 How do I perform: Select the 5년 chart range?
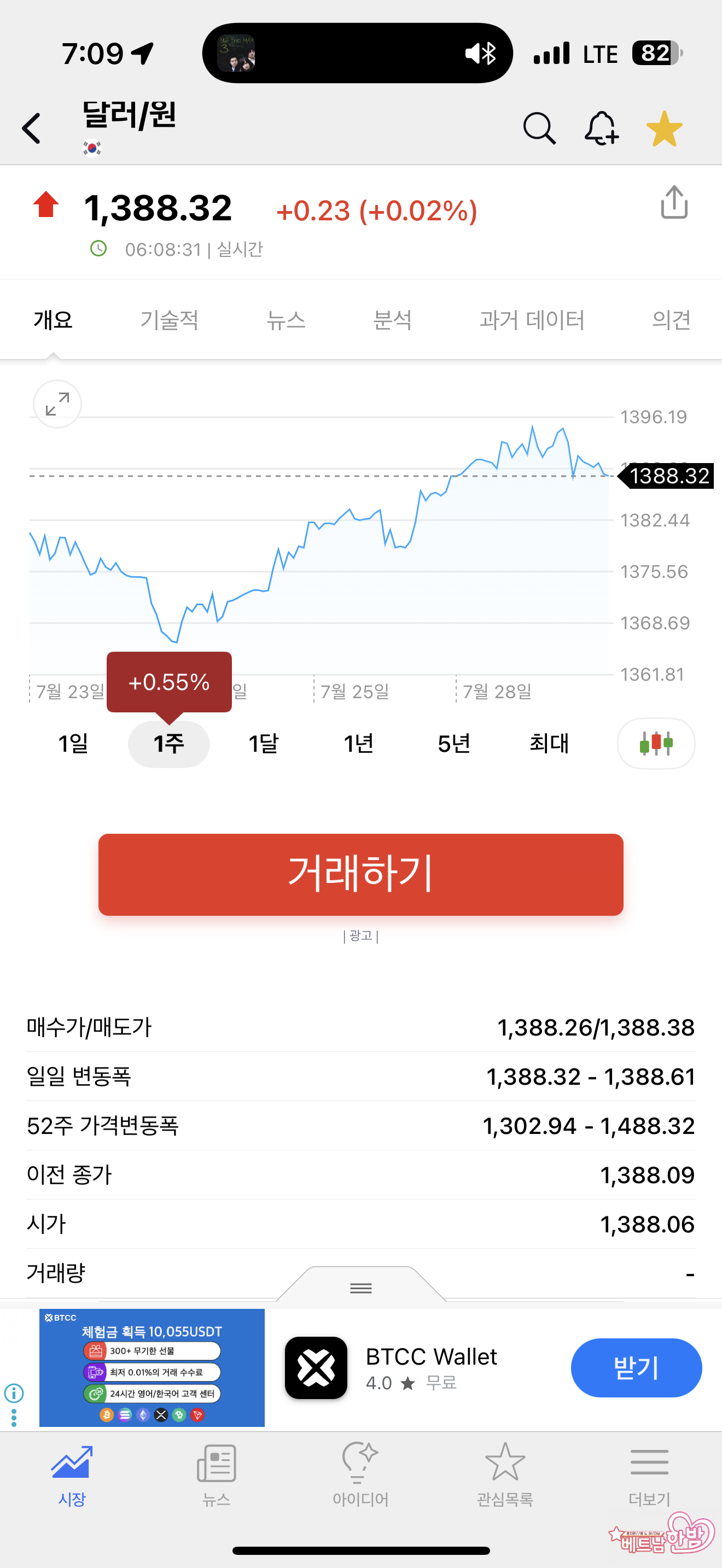coord(453,743)
